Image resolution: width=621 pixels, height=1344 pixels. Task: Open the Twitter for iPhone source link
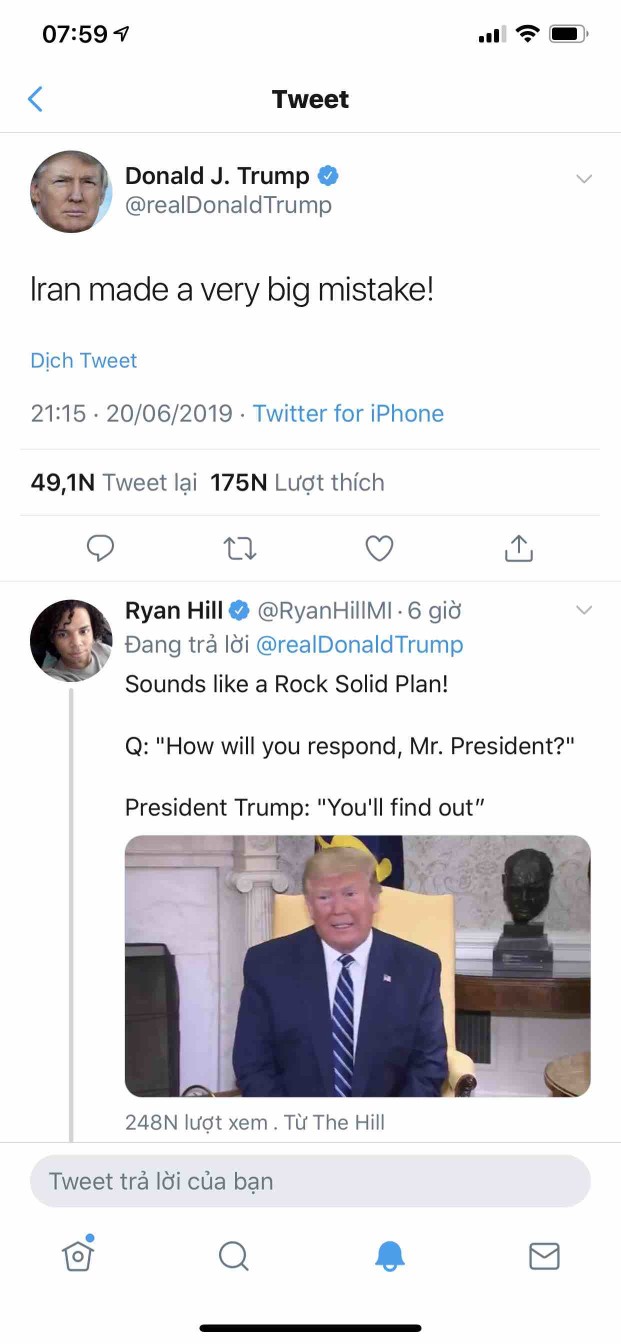click(348, 414)
